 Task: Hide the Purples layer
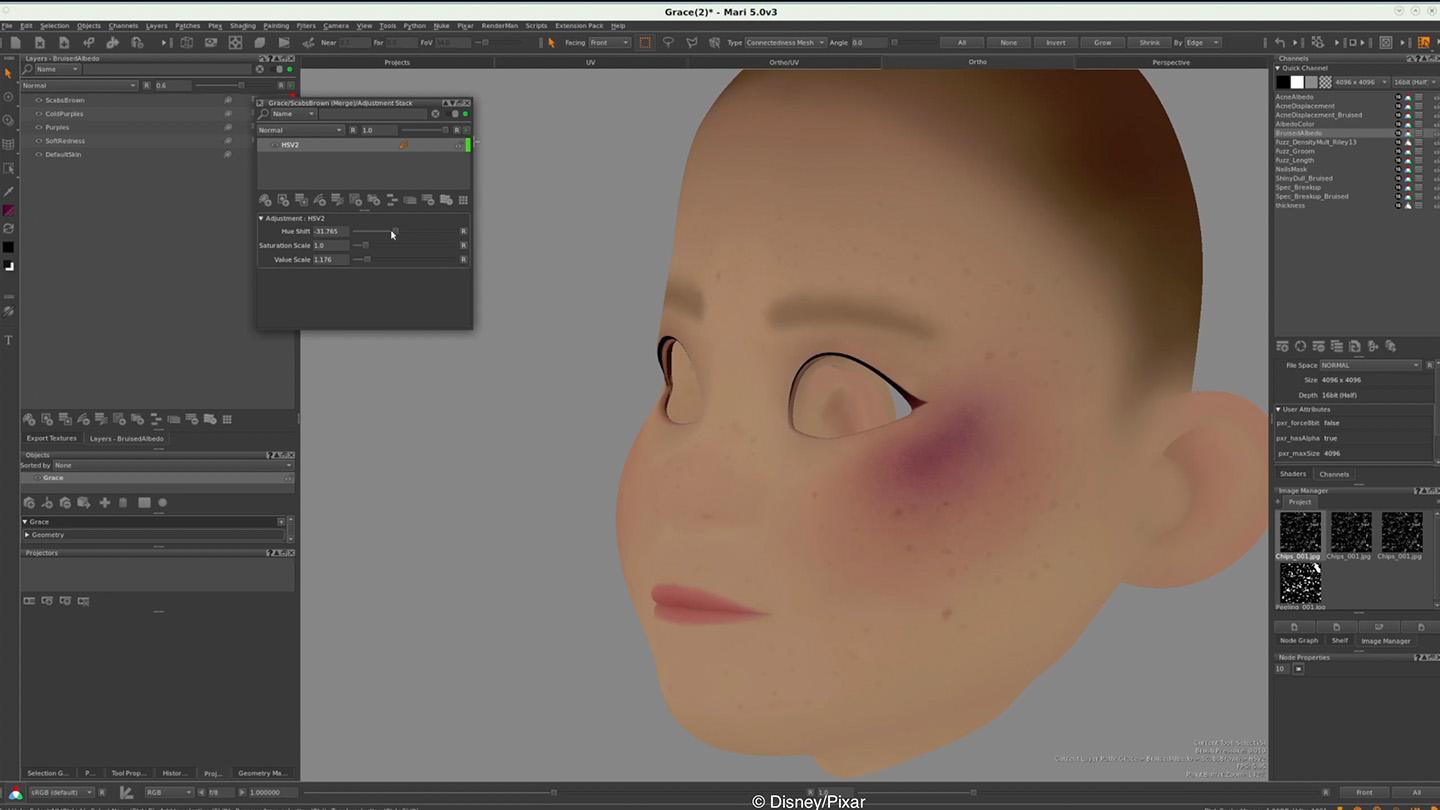click(38, 127)
